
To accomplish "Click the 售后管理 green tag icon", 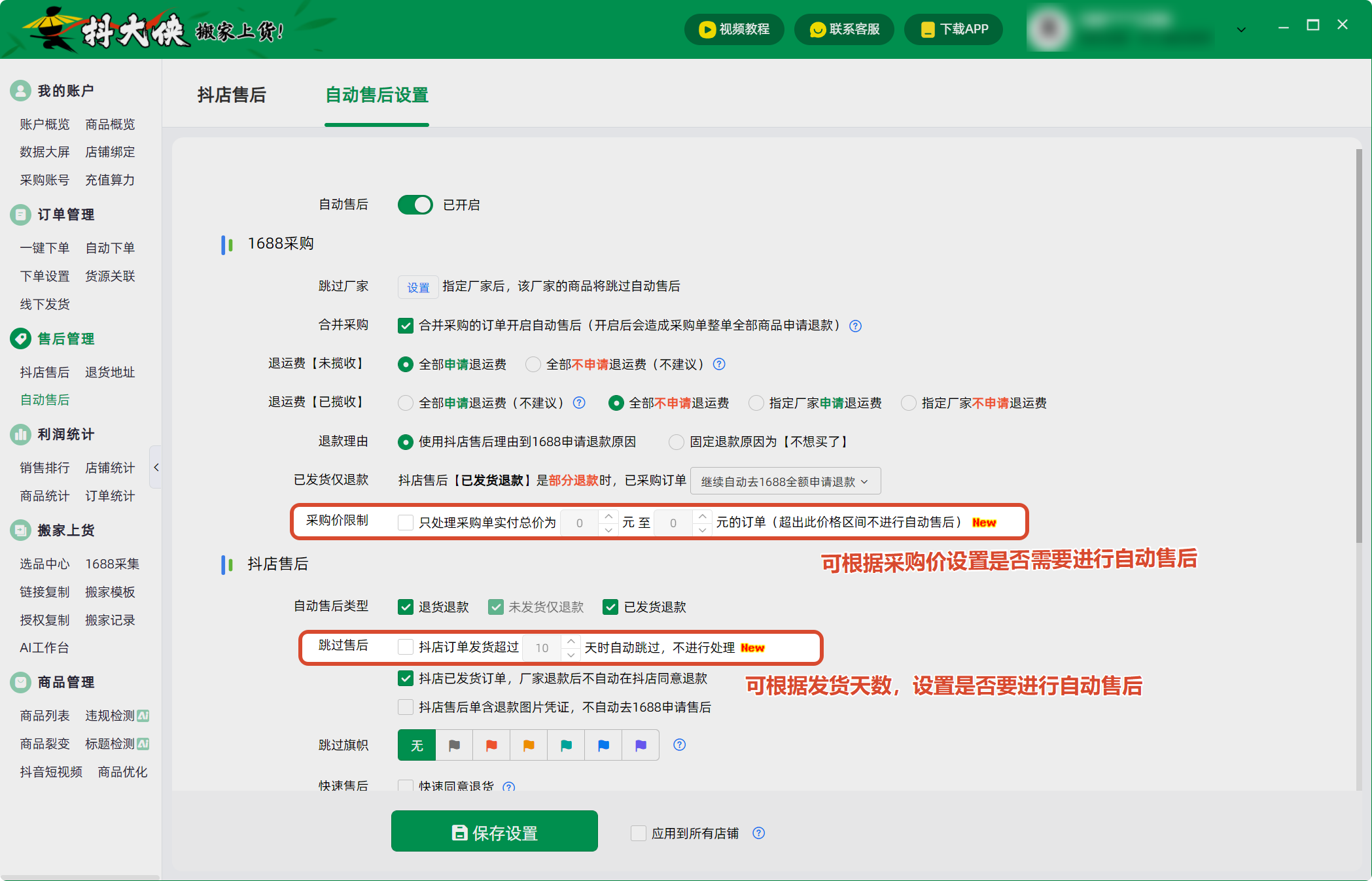I will coord(20,339).
